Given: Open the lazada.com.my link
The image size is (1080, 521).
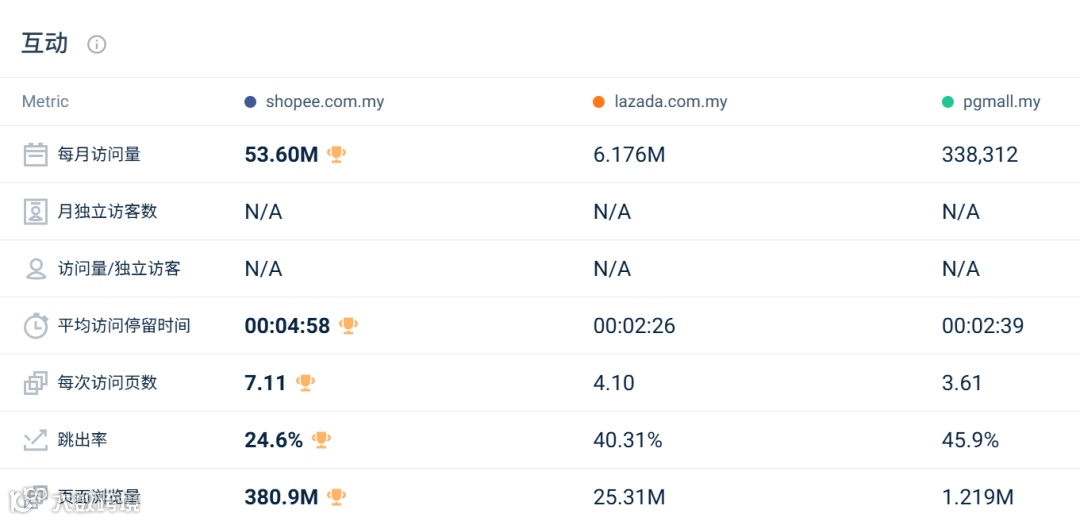Looking at the screenshot, I should (x=671, y=102).
